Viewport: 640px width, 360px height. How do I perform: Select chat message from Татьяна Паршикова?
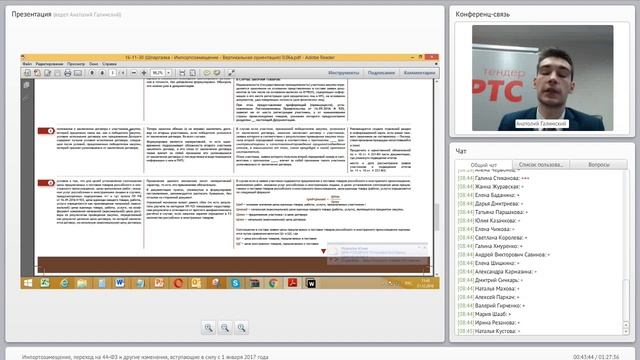(x=493, y=212)
